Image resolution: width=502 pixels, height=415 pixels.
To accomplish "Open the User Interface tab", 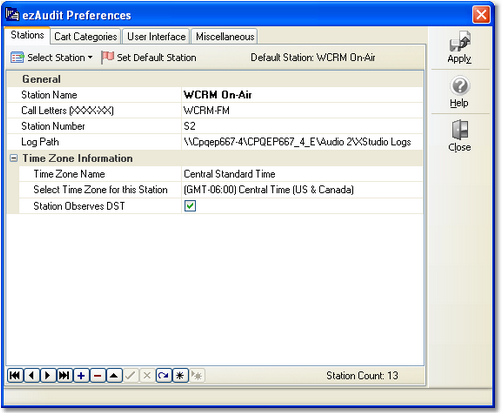I will coord(156,36).
